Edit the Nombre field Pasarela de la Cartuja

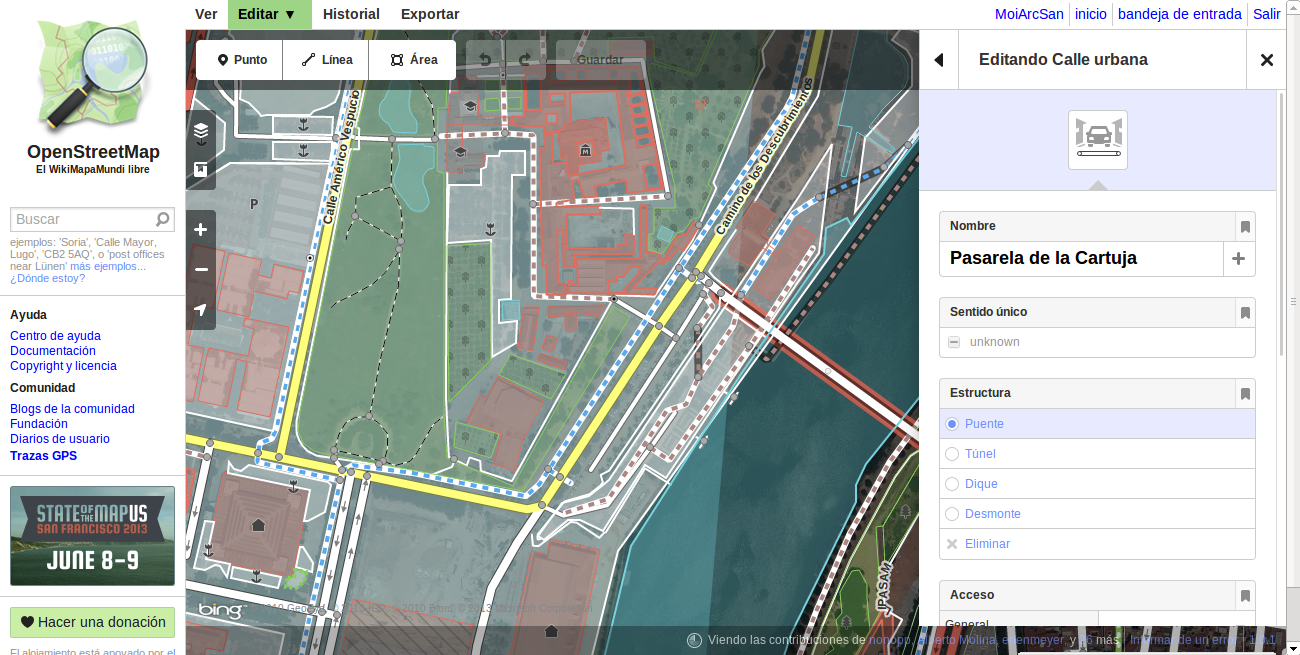point(1082,259)
